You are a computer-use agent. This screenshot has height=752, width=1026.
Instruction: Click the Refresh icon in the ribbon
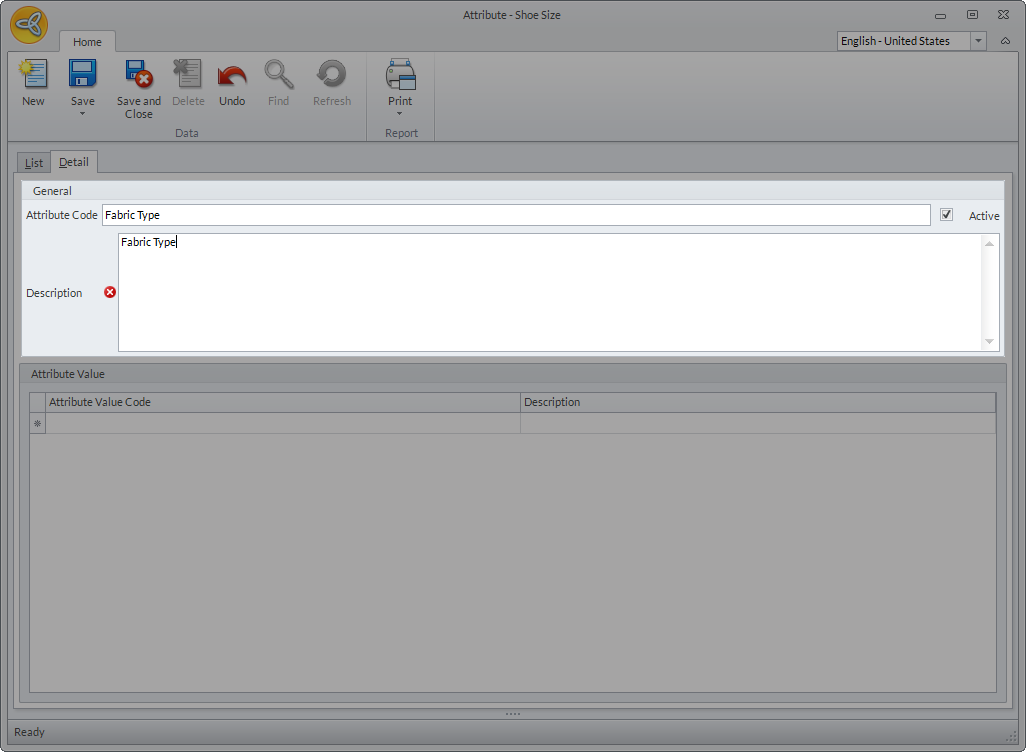pos(331,75)
